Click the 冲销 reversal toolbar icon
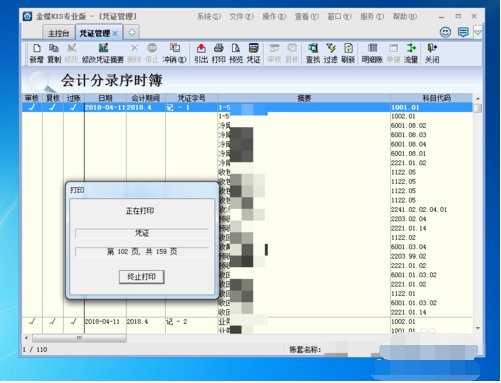This screenshot has height=383, width=501. click(x=174, y=53)
